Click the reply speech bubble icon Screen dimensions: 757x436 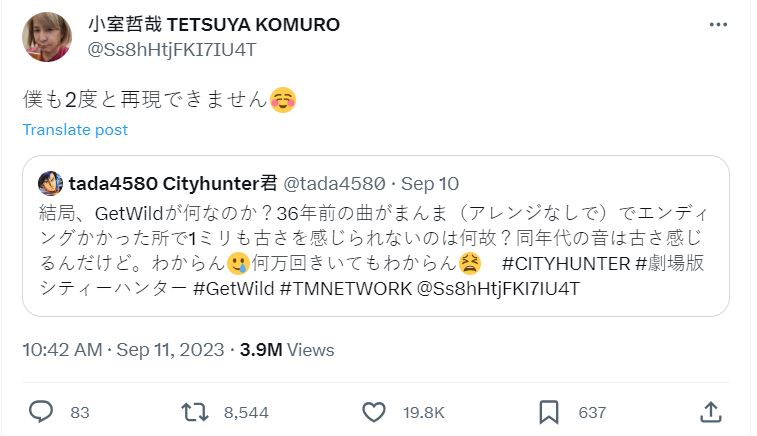(x=40, y=411)
